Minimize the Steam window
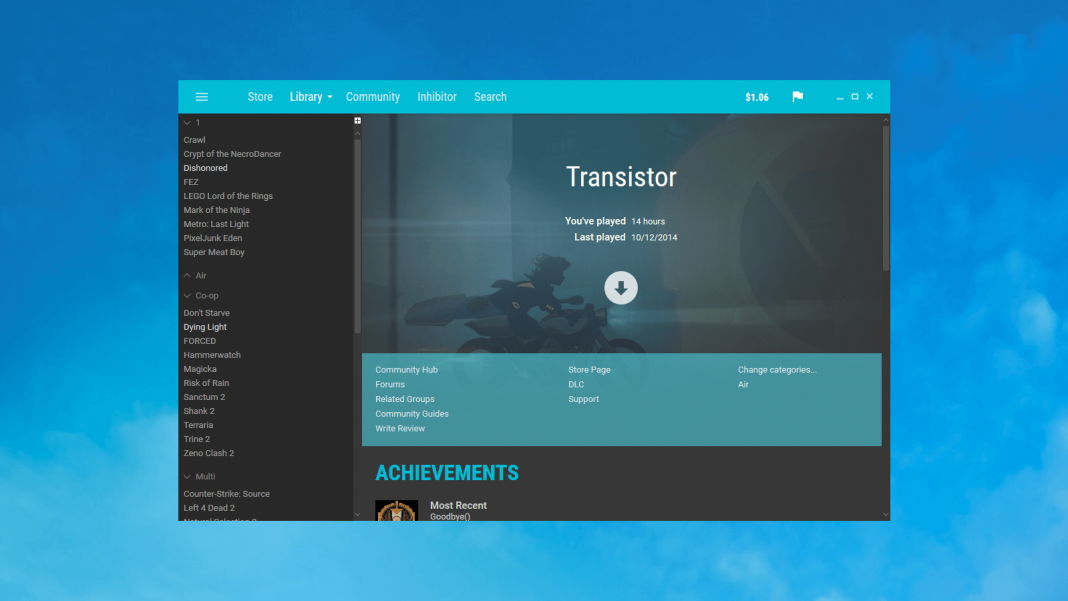The width and height of the screenshot is (1068, 601). tap(840, 97)
